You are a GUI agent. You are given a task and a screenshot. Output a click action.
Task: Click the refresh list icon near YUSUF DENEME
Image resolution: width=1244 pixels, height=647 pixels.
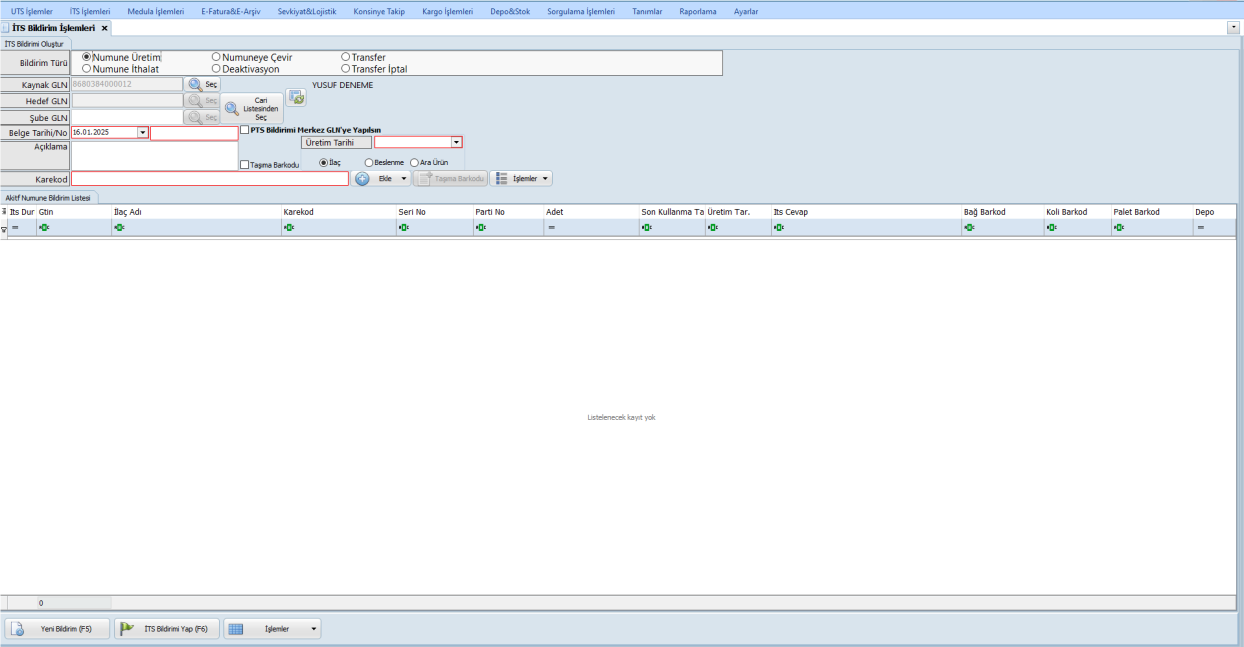(x=296, y=97)
